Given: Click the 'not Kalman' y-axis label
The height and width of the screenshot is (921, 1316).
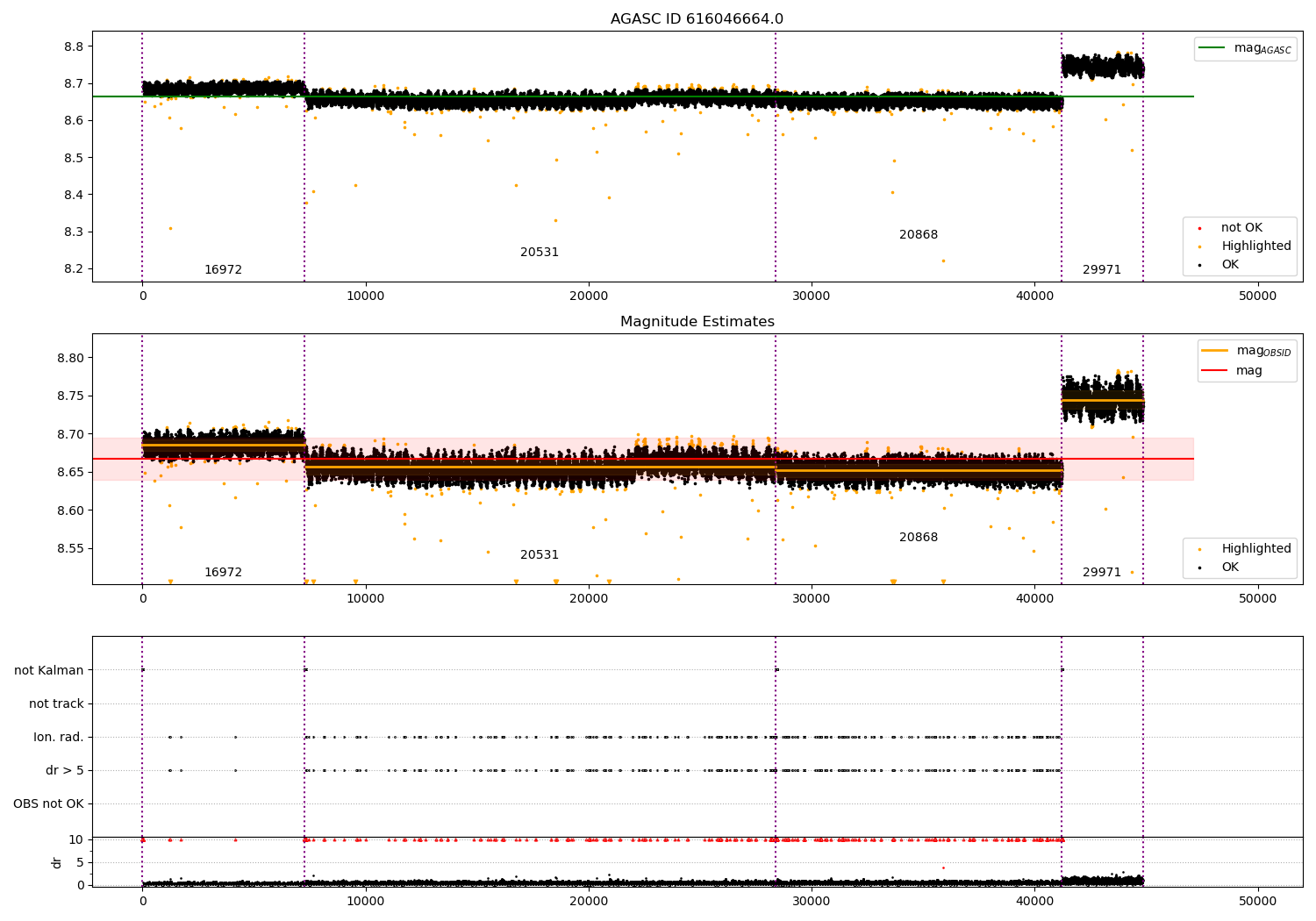Looking at the screenshot, I should (49, 671).
